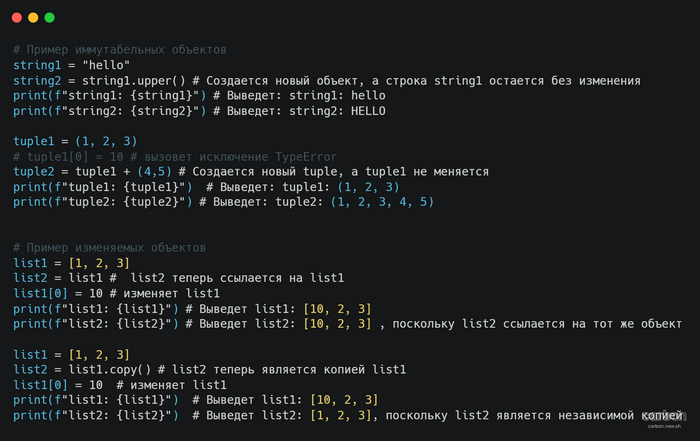
Task: Click the yellow minimize window dot
Action: pos(33,18)
